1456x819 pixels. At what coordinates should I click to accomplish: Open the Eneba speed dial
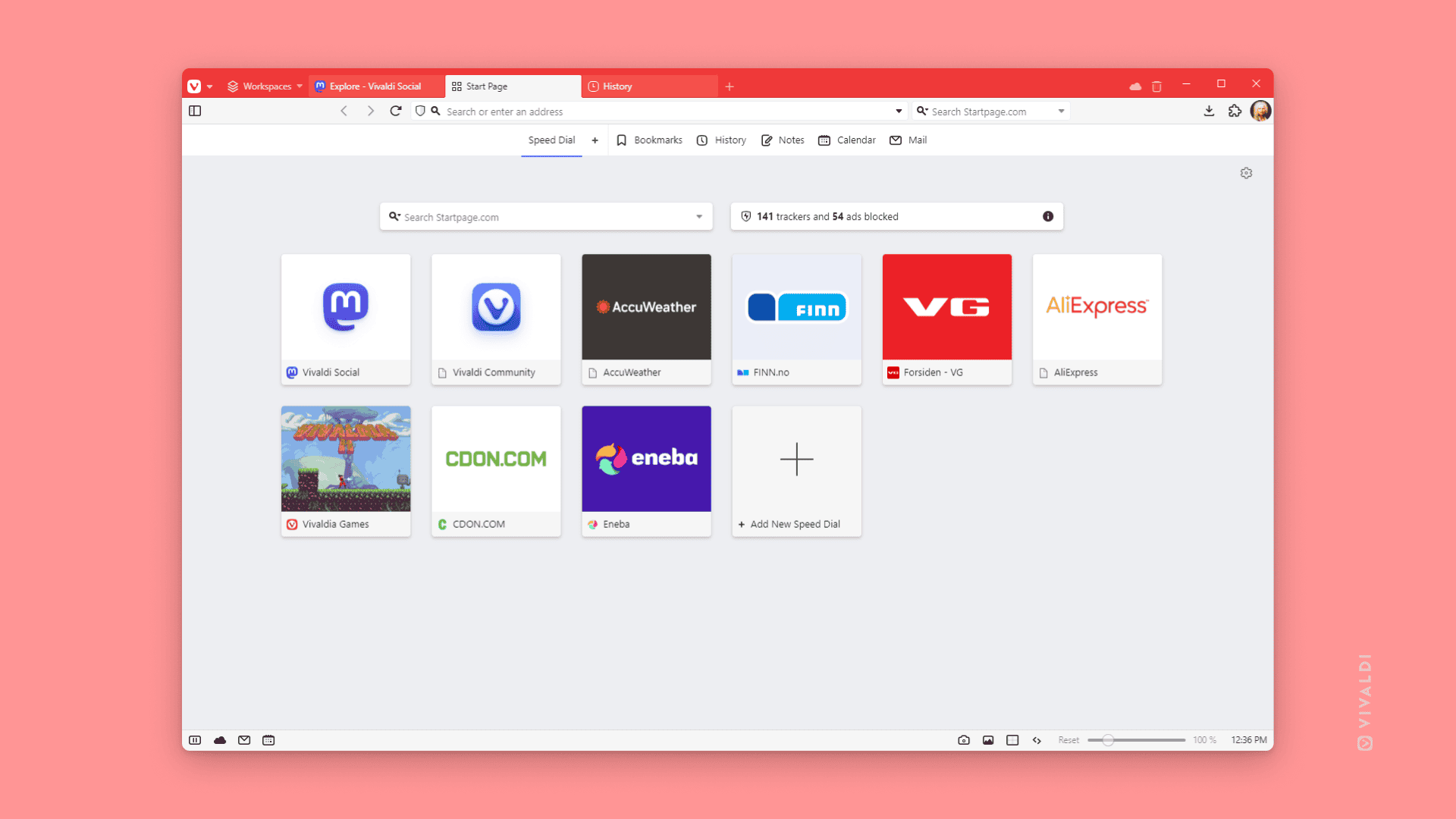pos(646,471)
